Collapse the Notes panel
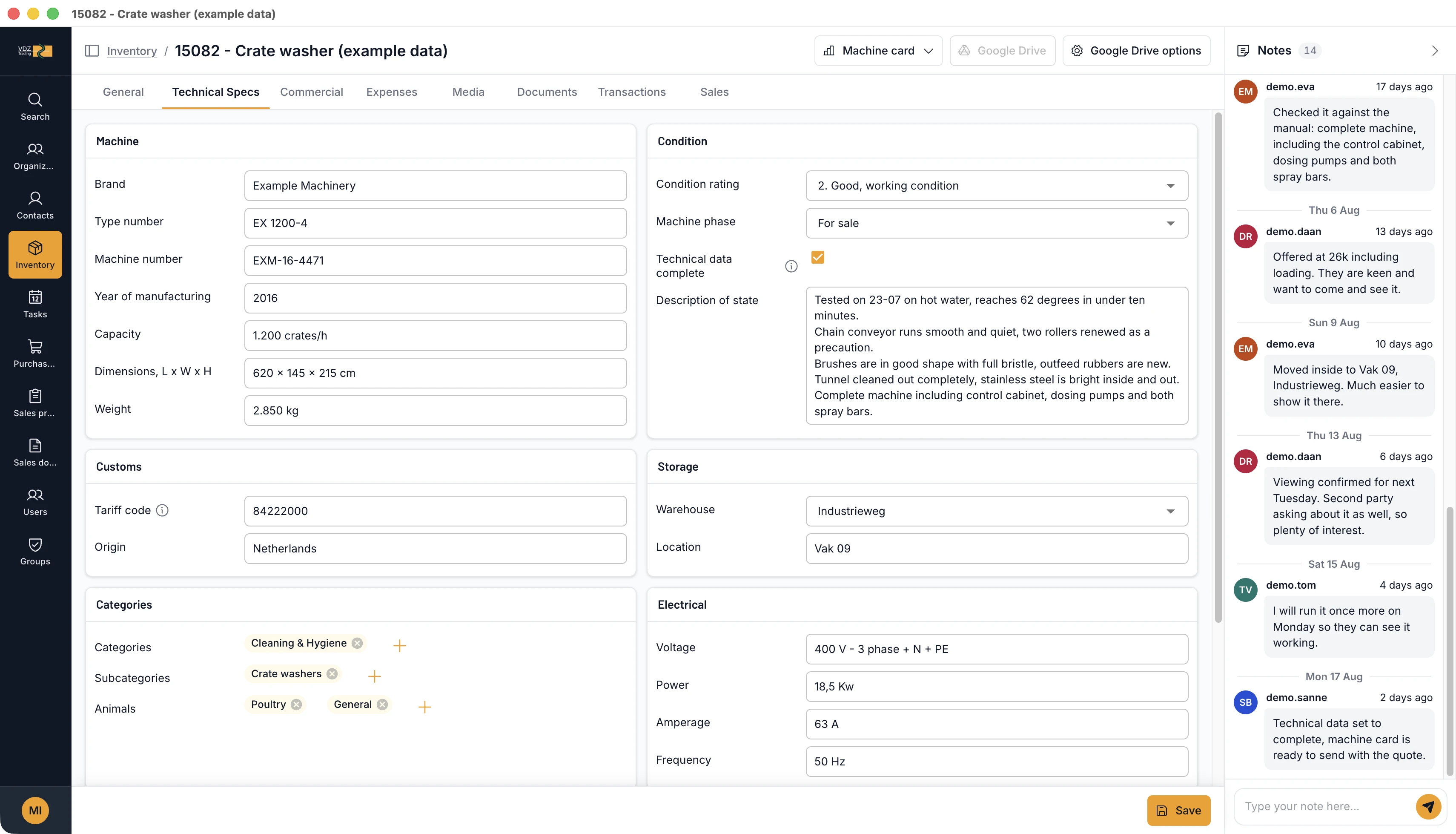Image resolution: width=1456 pixels, height=834 pixels. click(x=1434, y=50)
